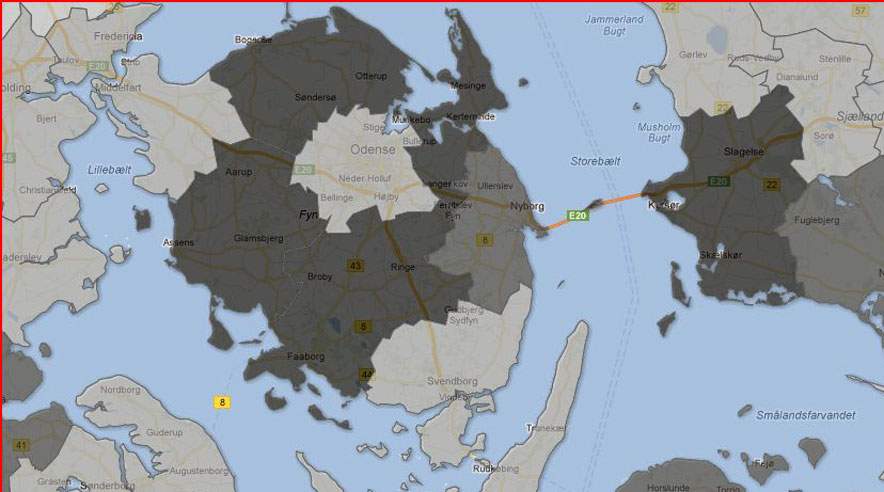Select the Lillebælt water label

pyautogui.click(x=109, y=170)
